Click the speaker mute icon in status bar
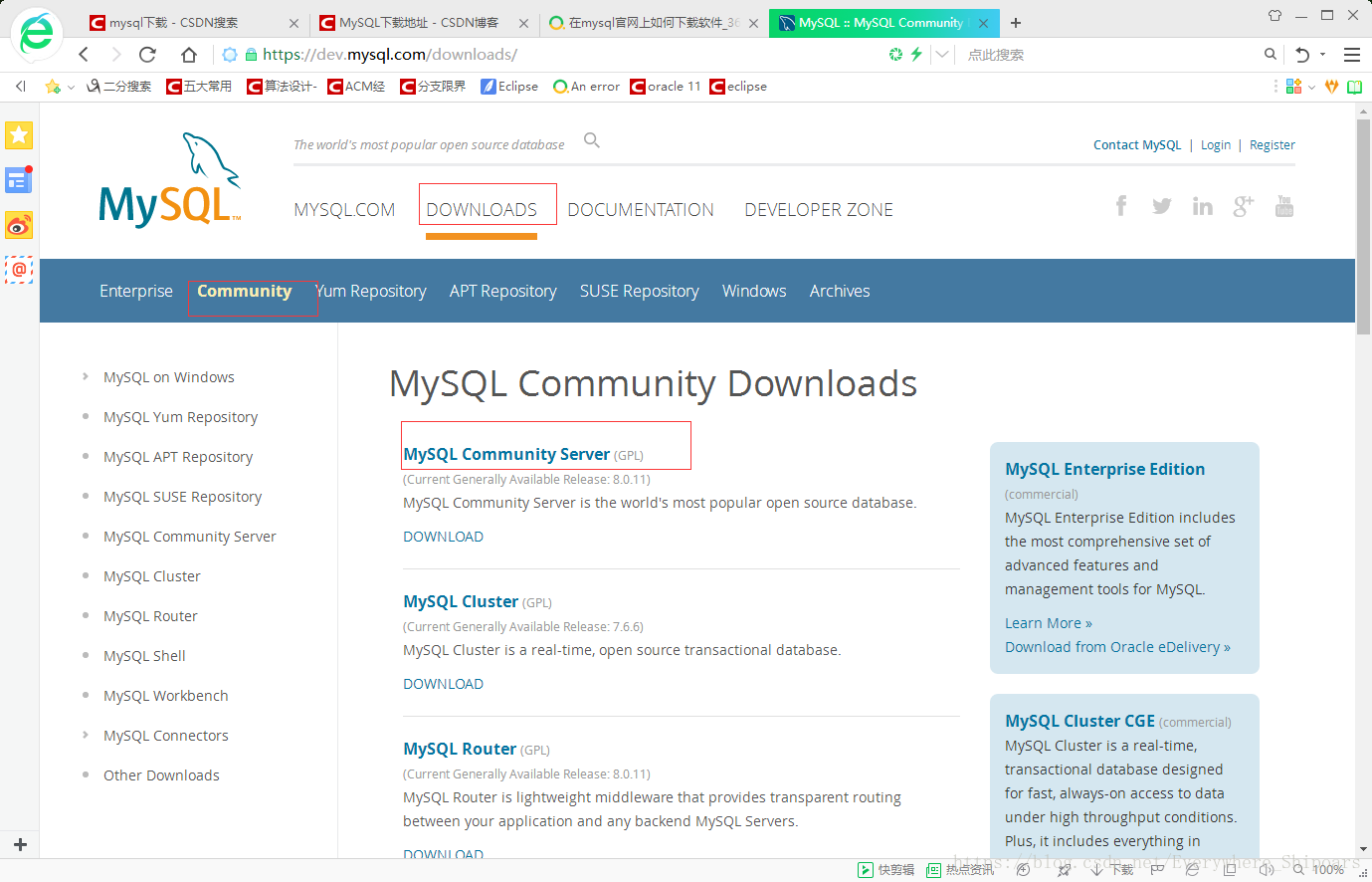This screenshot has width=1372, height=882. 1267,870
